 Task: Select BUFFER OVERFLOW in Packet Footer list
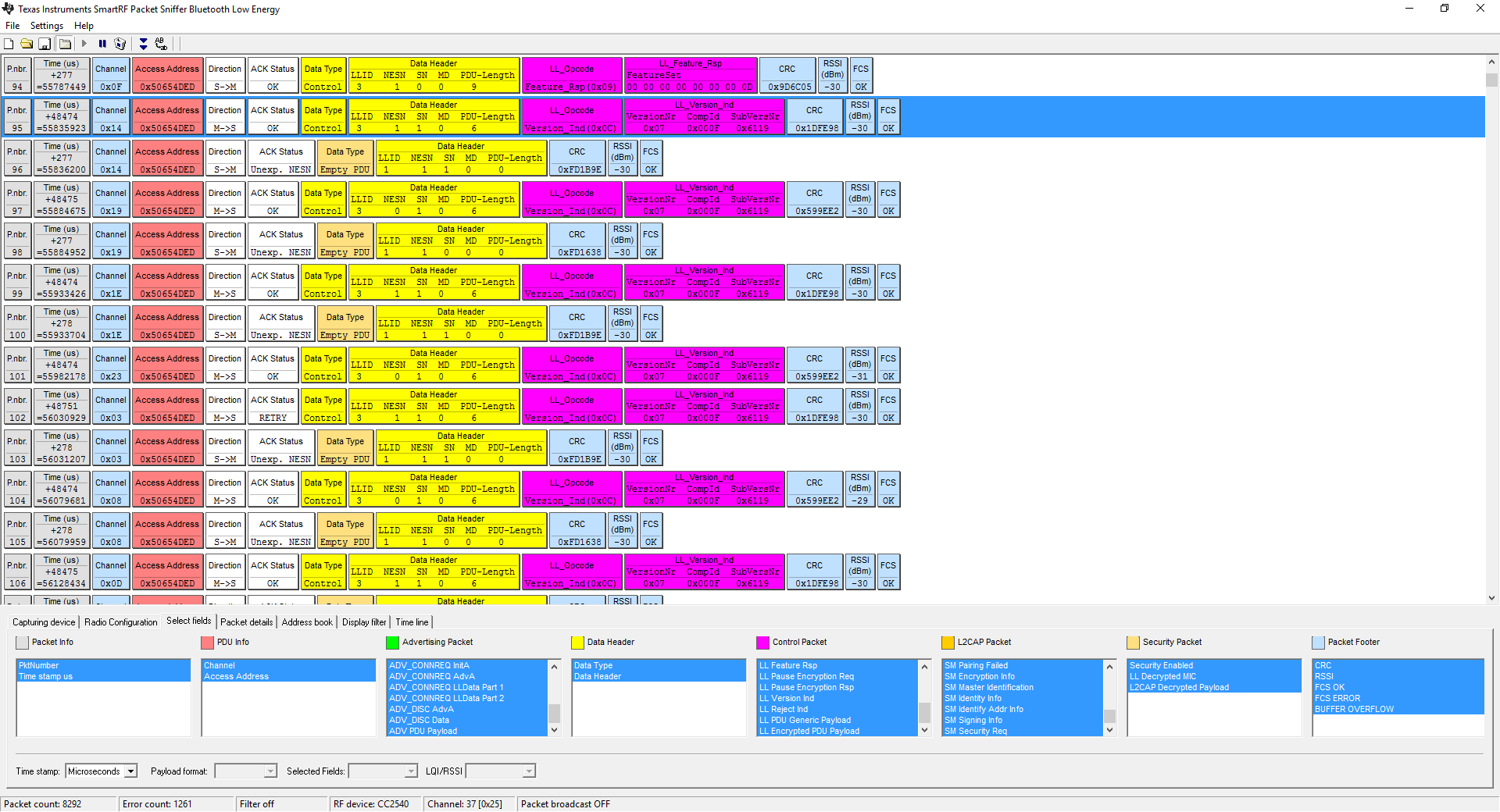tap(1398, 710)
